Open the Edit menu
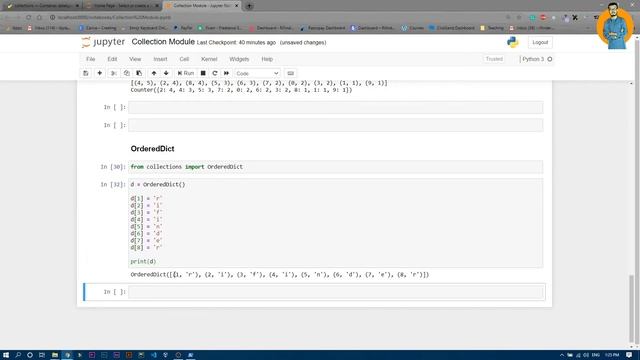The width and height of the screenshot is (640, 360). click(112, 59)
